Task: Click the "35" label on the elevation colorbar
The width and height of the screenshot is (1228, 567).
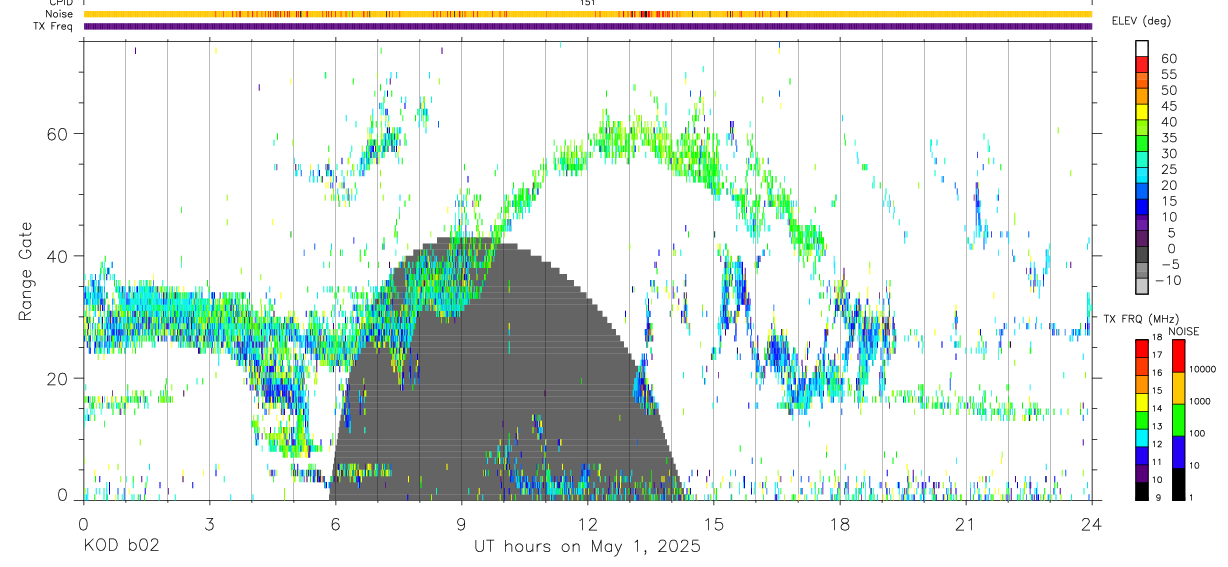Action: pos(1168,137)
